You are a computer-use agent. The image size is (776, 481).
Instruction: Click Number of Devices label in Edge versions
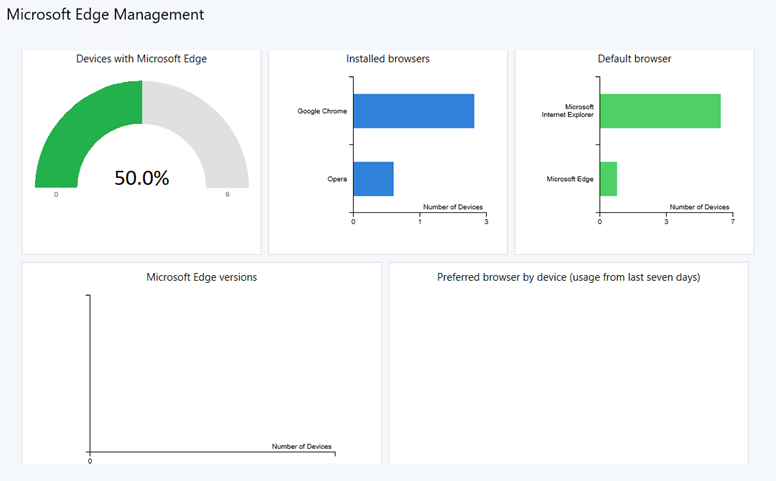click(301, 446)
